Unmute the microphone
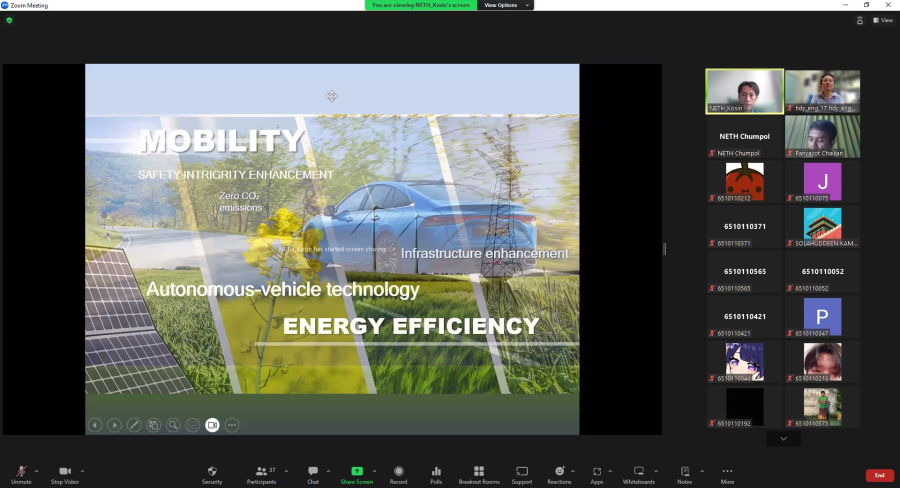This screenshot has width=900, height=488. (x=21, y=471)
